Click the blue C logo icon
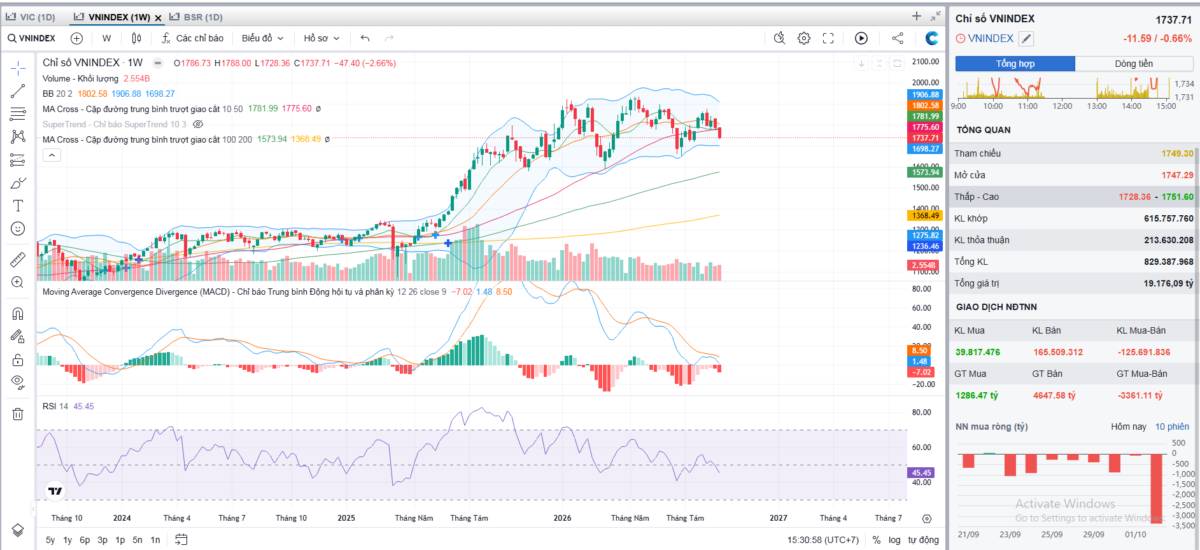The image size is (1200, 550). pyautogui.click(x=932, y=38)
